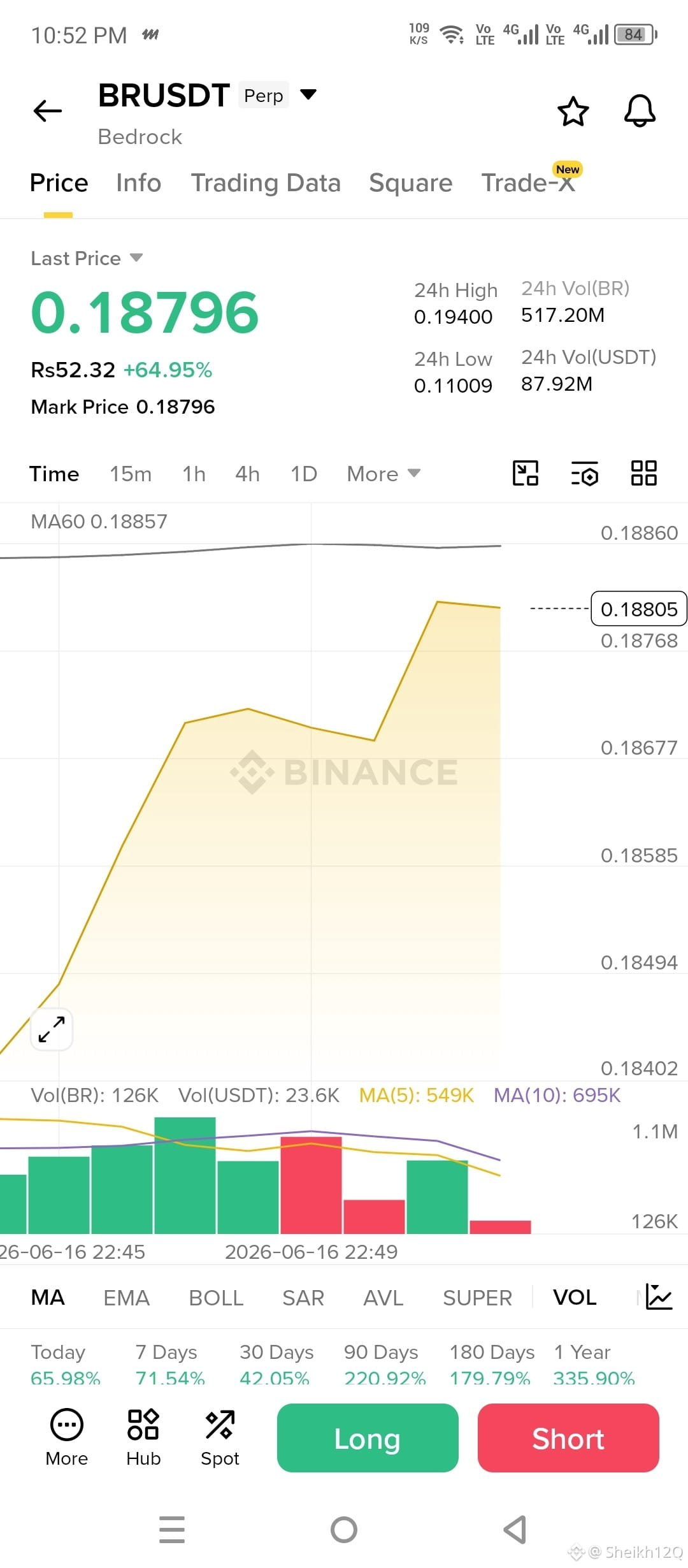Toggle the VOL indicator
The width and height of the screenshot is (688, 1568).
click(575, 1297)
